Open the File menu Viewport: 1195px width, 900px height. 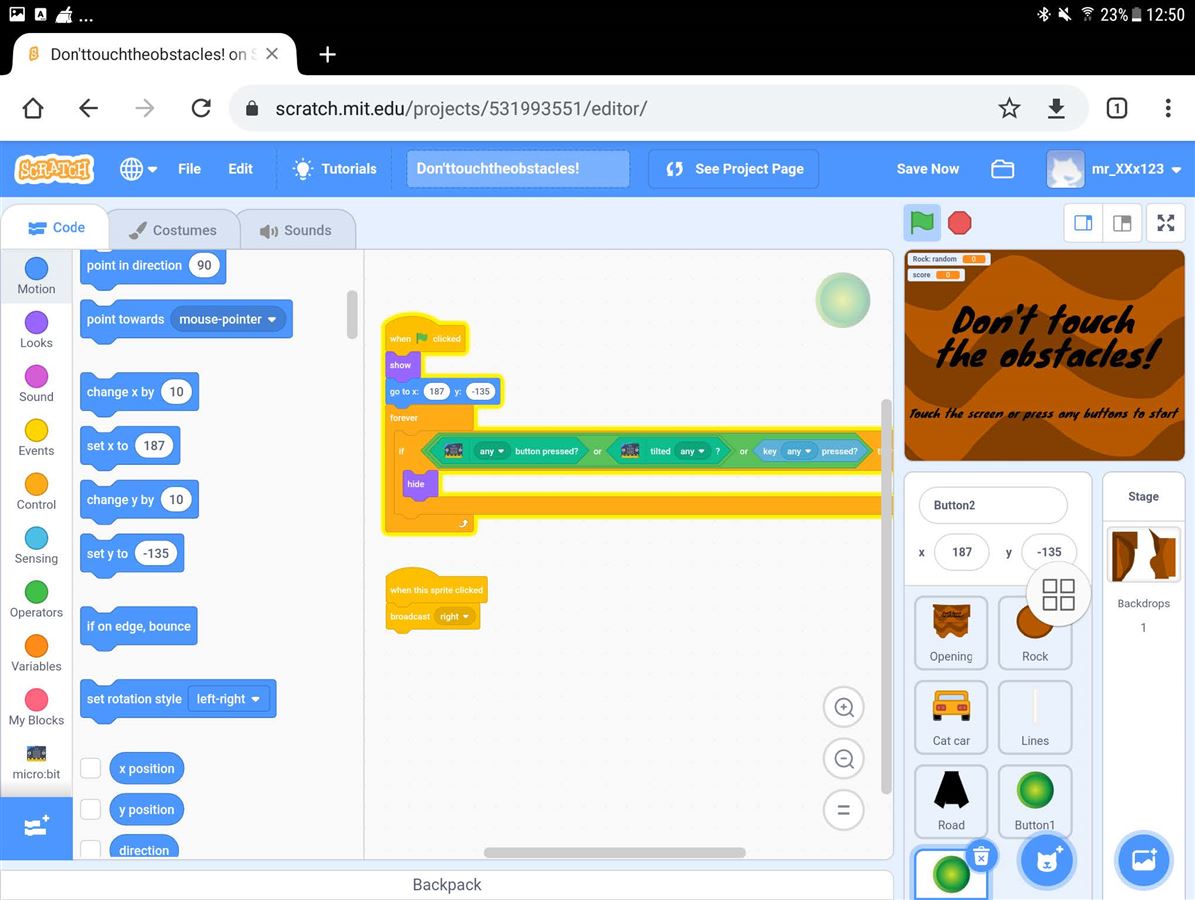coord(189,169)
